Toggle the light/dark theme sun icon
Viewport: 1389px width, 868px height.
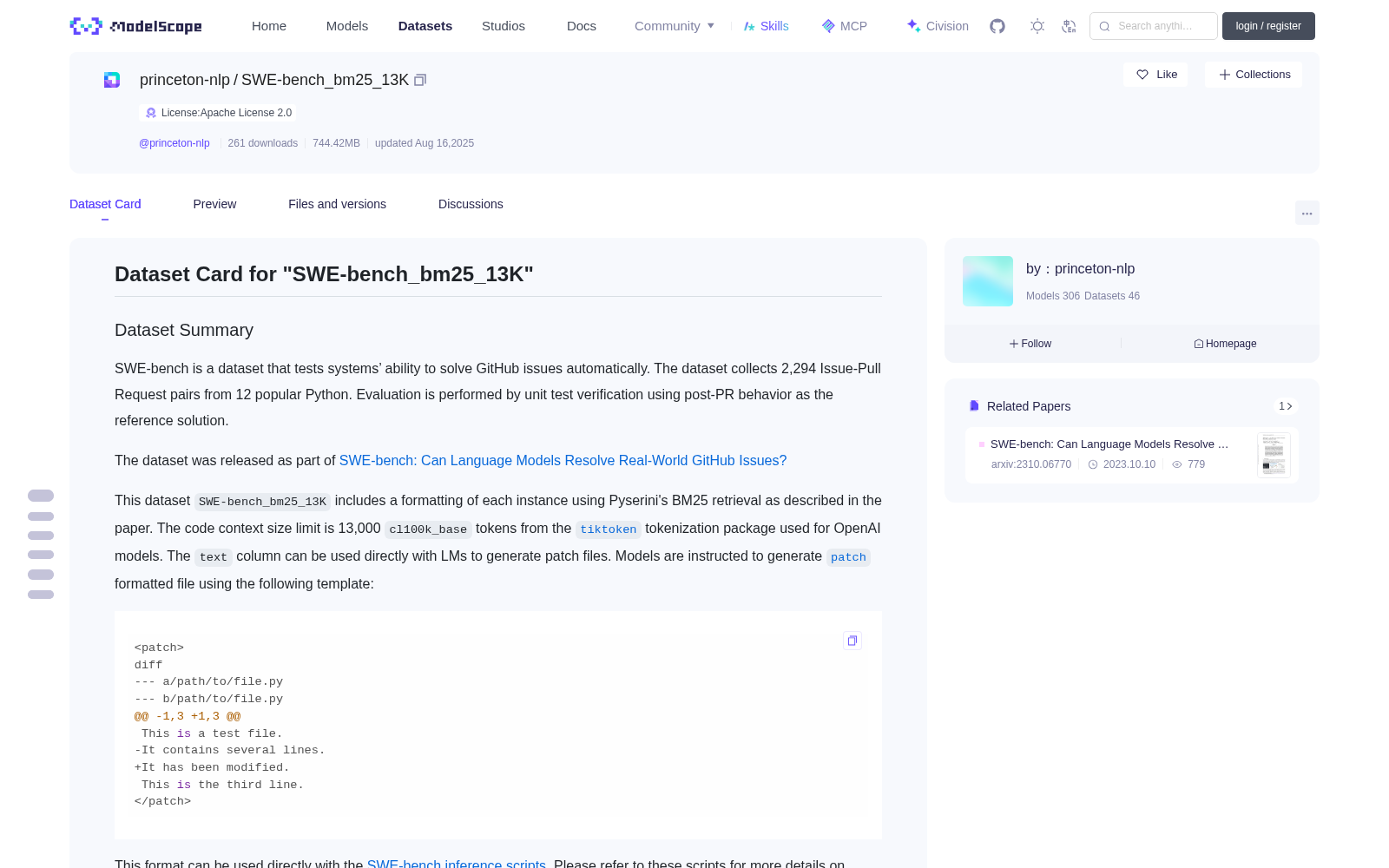pyautogui.click(x=1037, y=26)
